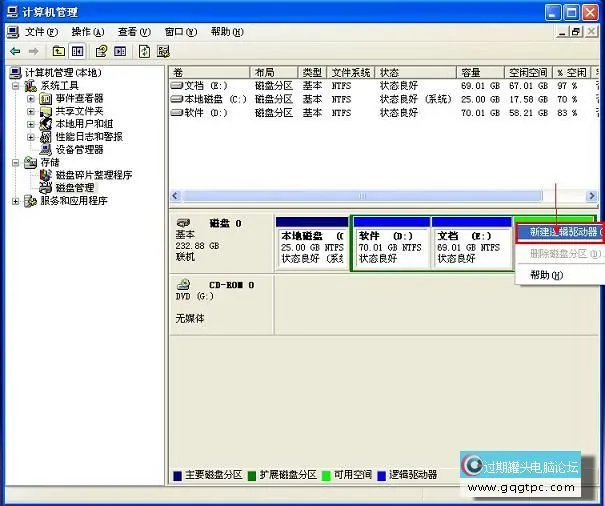
Task: Open the 帮助(H) menu in the menu bar
Action: pos(227,32)
